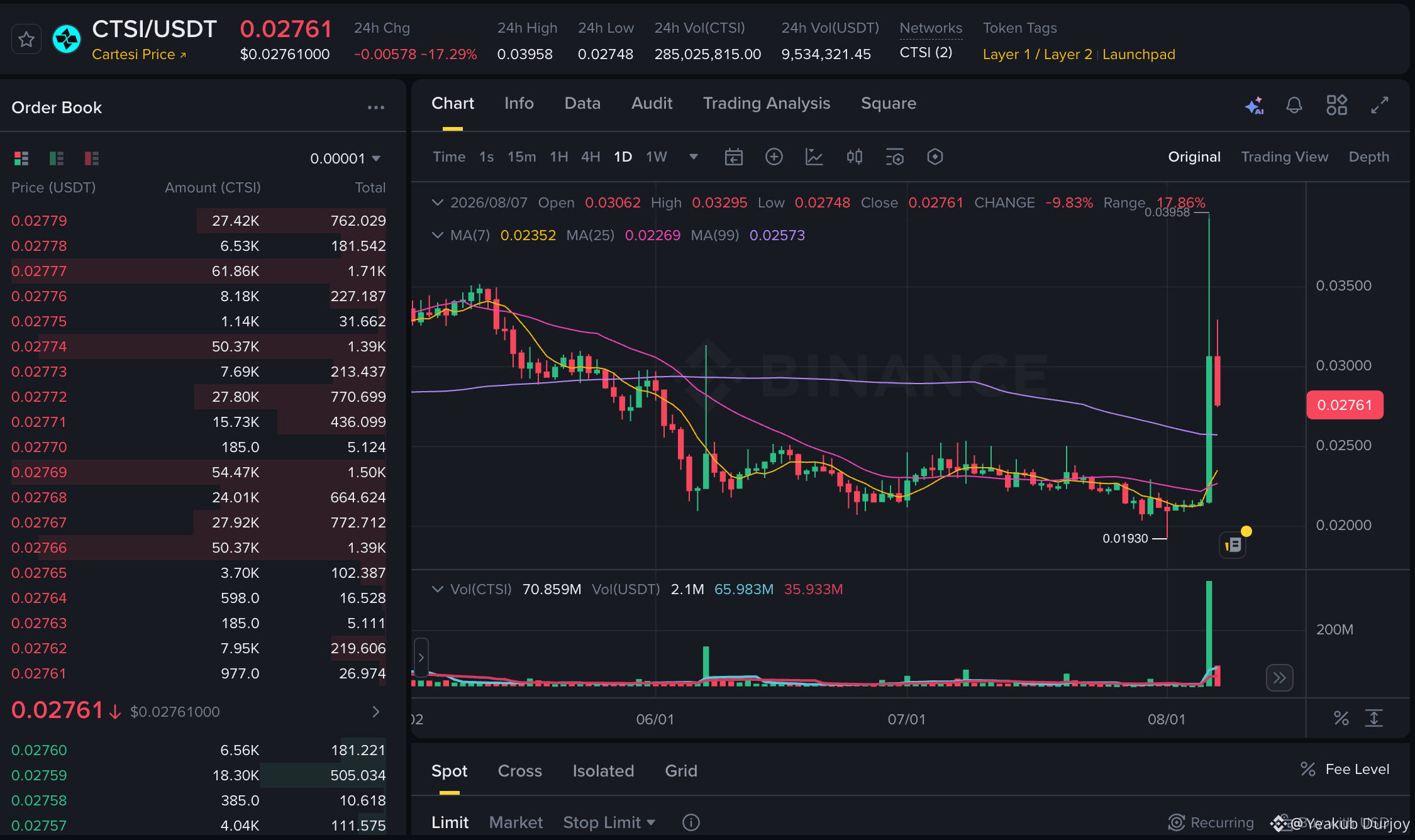Switch to the Audit tab
Screen dimensions: 1415x840
[652, 104]
